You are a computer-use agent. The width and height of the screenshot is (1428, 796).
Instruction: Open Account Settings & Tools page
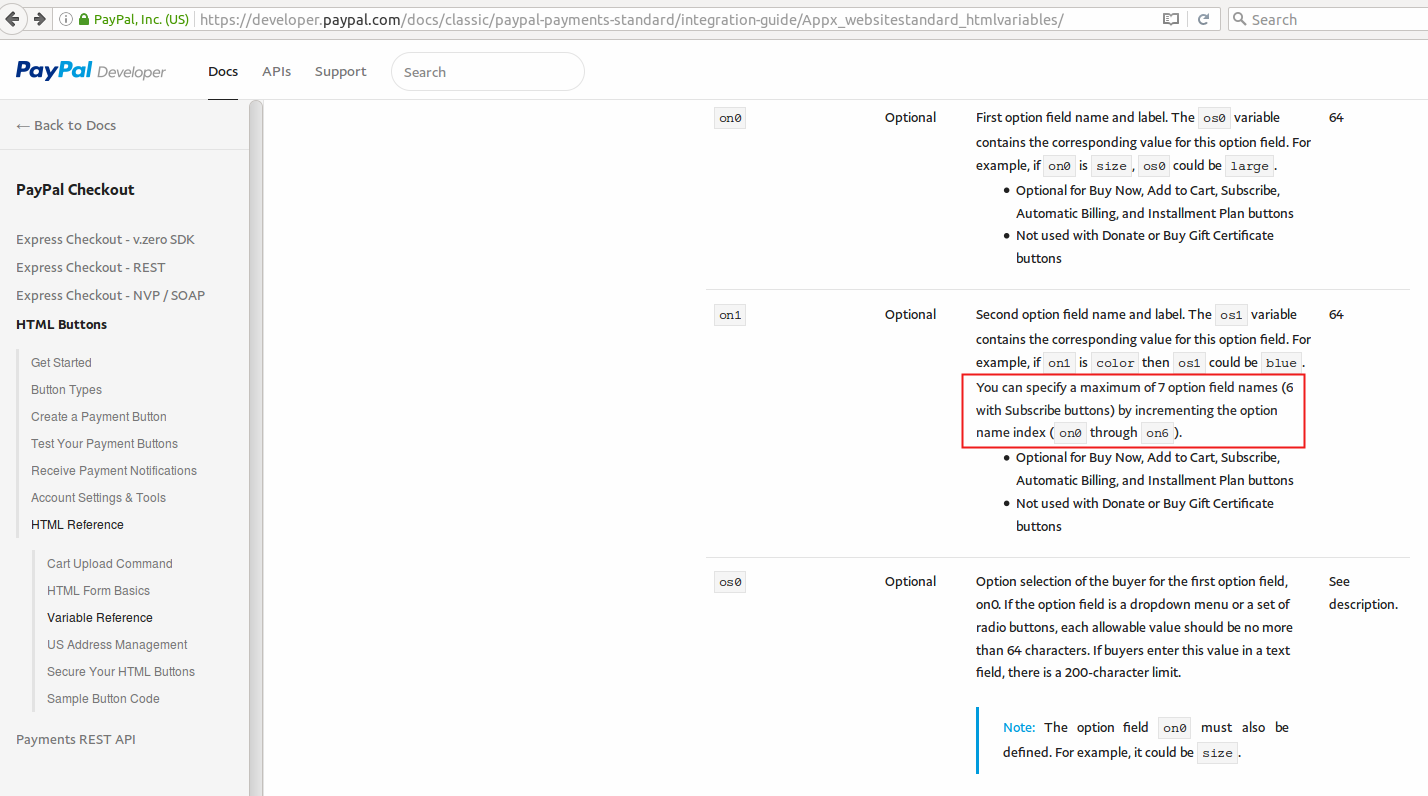tap(98, 497)
